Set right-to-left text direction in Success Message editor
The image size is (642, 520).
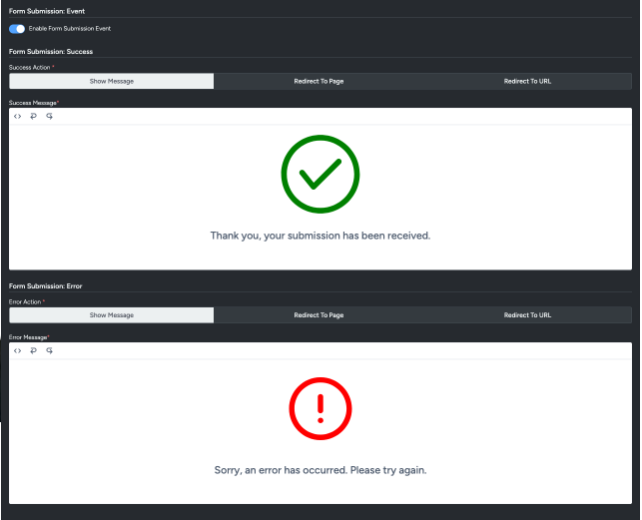click(50, 117)
